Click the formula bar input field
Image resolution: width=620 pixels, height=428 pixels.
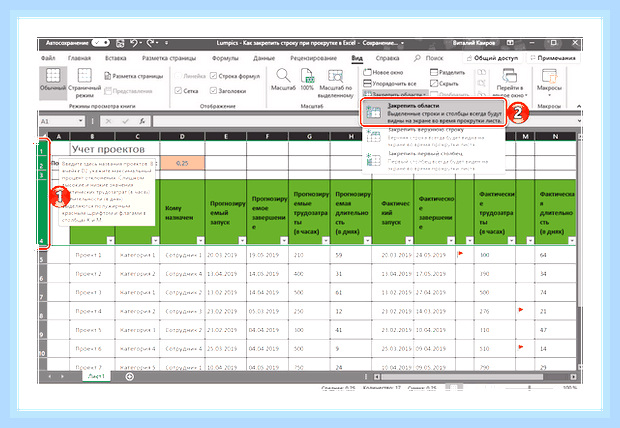(364, 121)
